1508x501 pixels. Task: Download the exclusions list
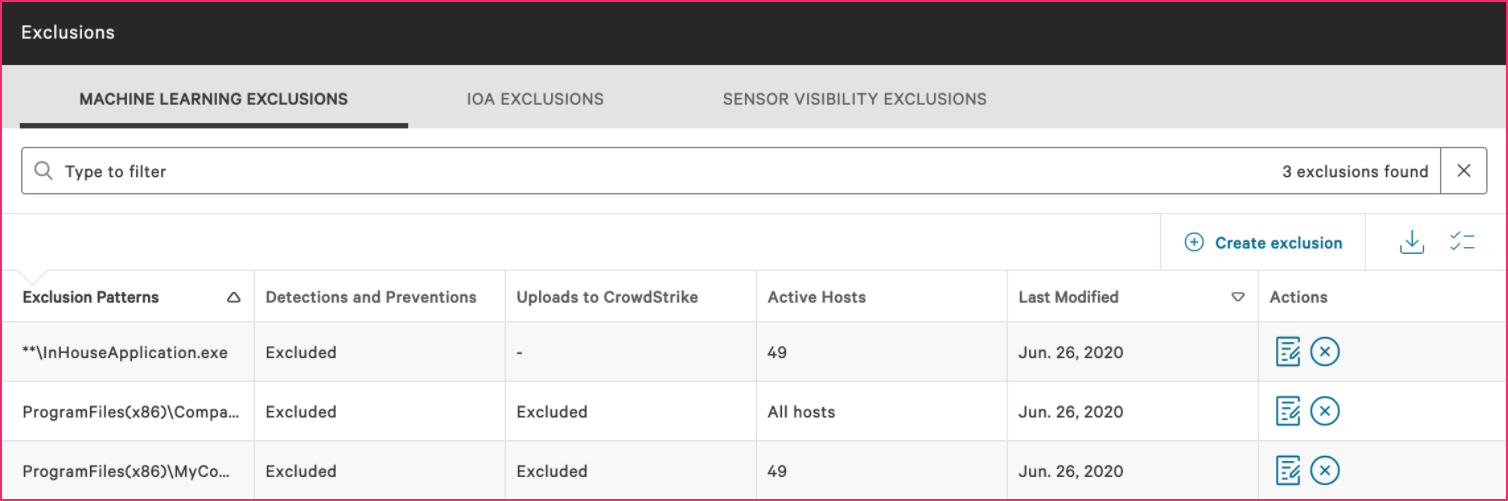1411,242
